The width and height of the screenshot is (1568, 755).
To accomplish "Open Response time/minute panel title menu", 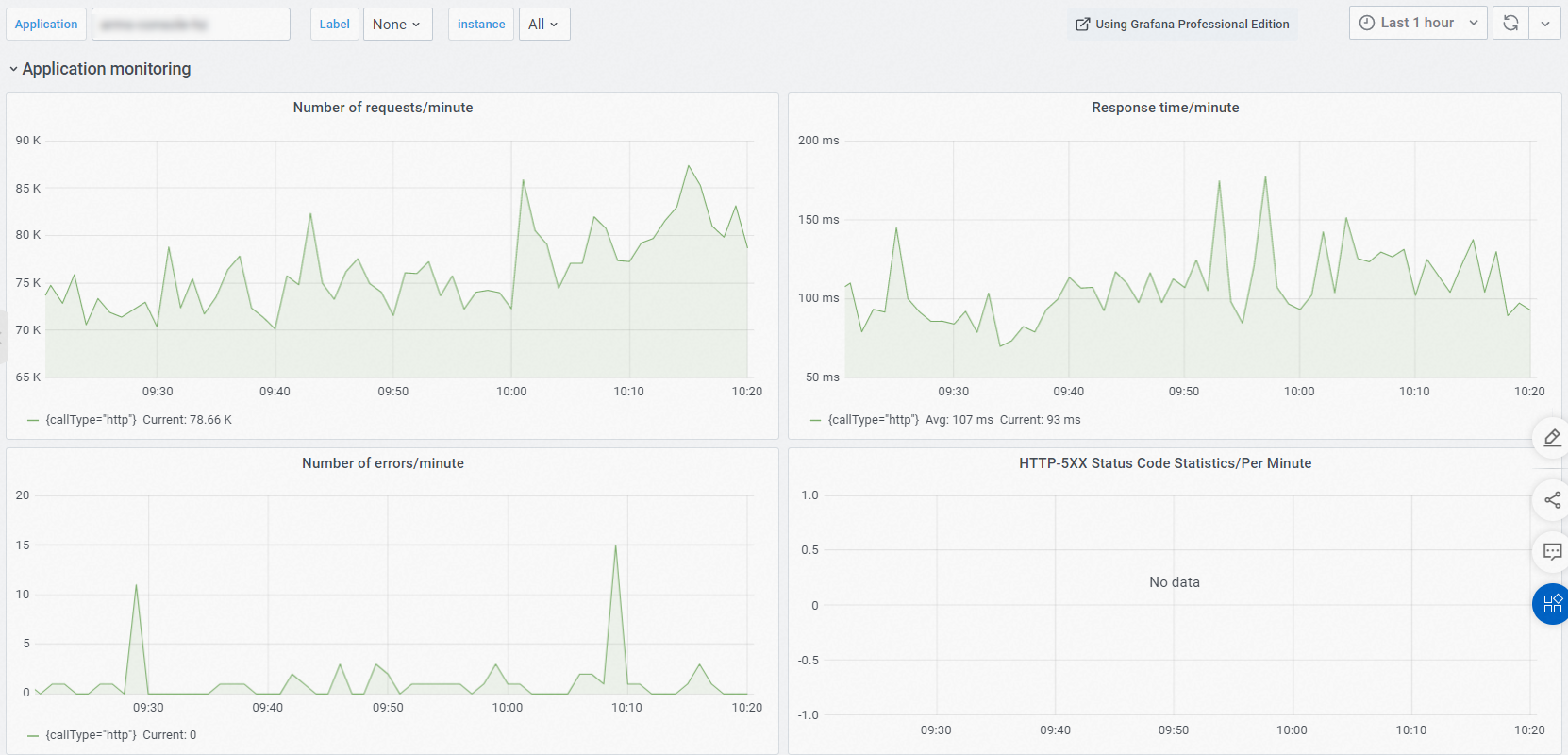I will (x=1165, y=108).
